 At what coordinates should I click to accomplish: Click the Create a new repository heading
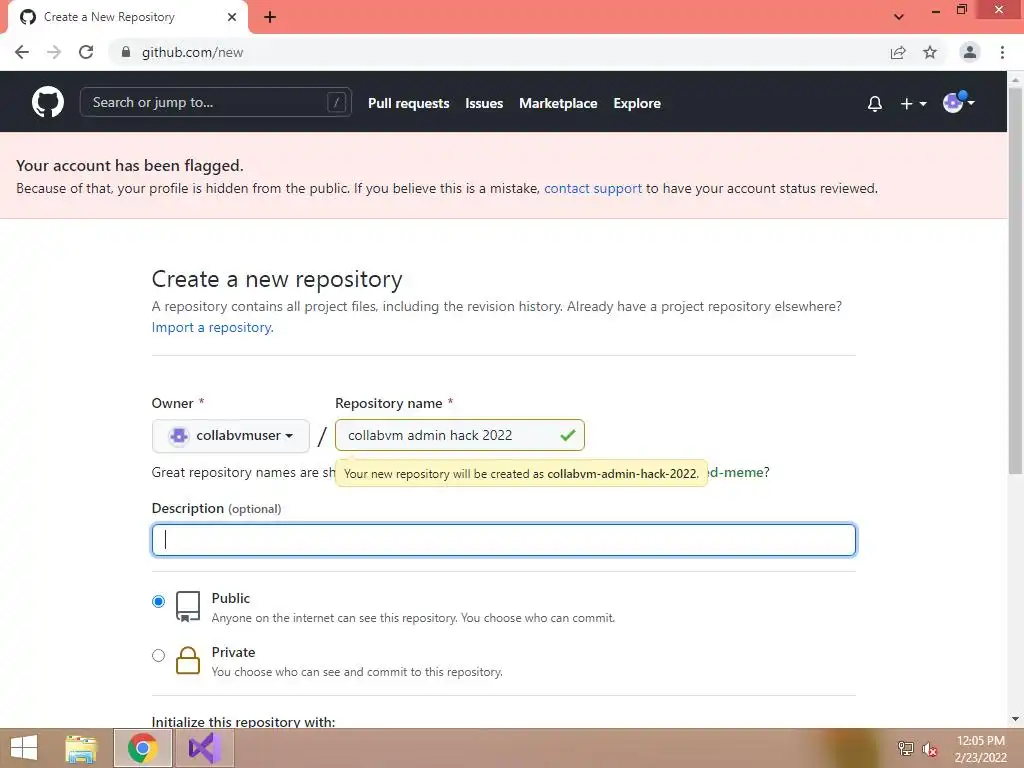point(277,280)
